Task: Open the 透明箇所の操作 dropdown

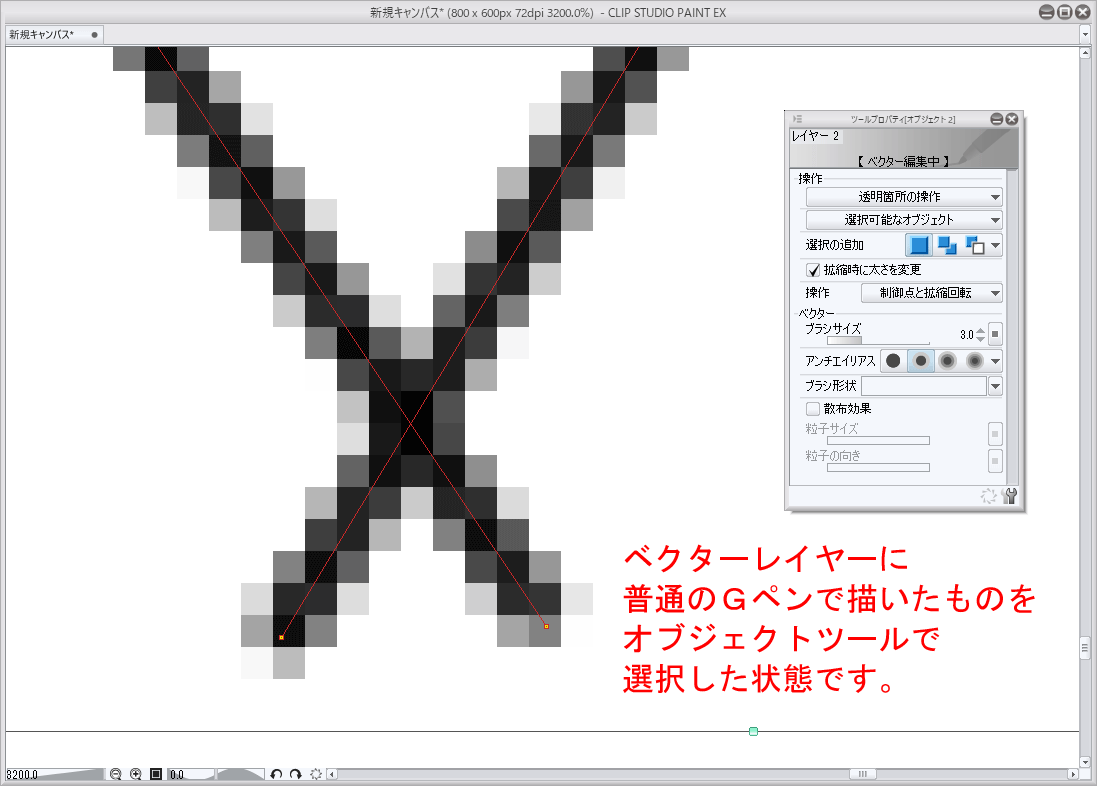Action: [904, 197]
